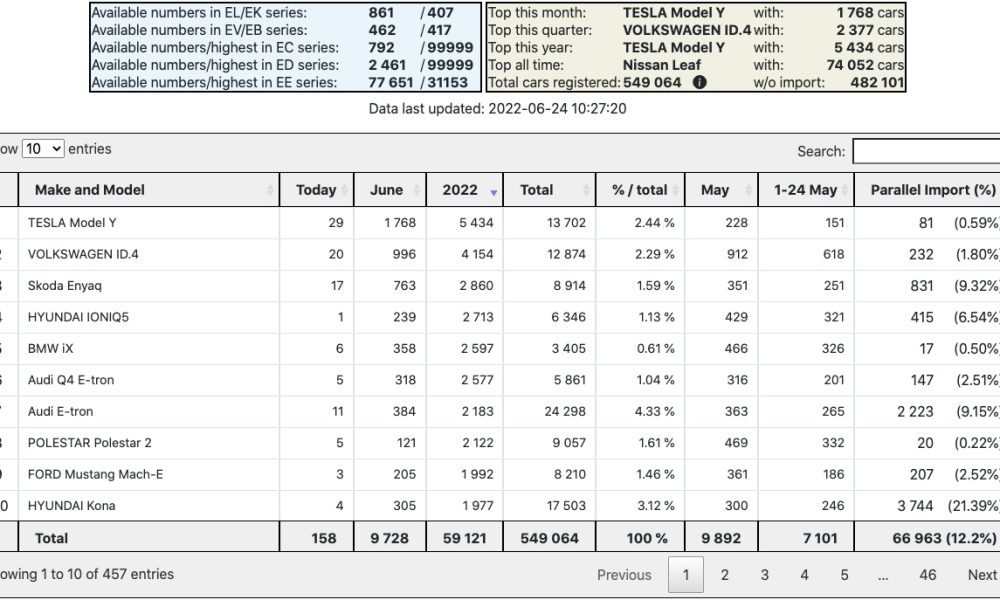Click the sort arrows in the Today column header
Image resolution: width=1000 pixels, height=600 pixels.
344,190
